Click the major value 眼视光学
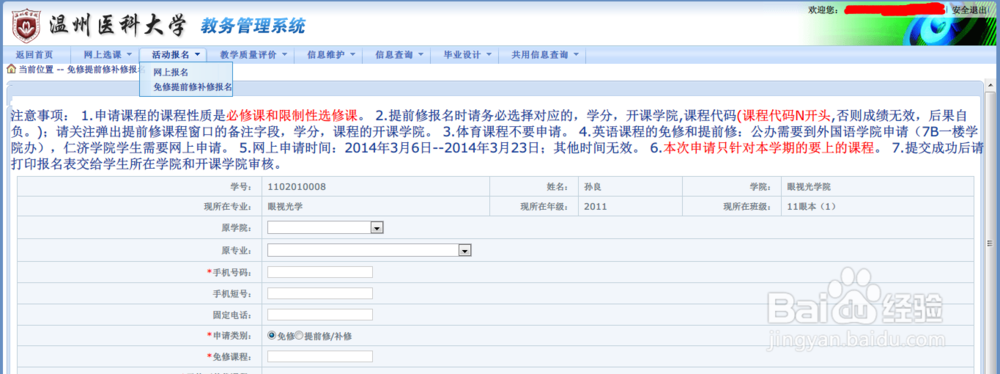Image resolution: width=1000 pixels, height=374 pixels. tap(285, 207)
